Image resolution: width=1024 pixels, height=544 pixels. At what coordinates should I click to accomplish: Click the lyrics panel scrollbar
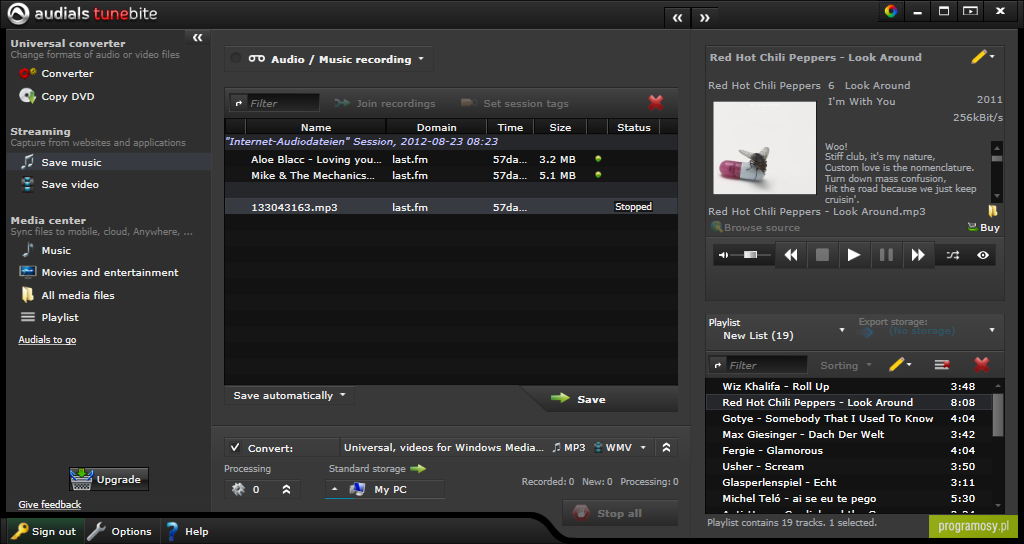(x=996, y=171)
